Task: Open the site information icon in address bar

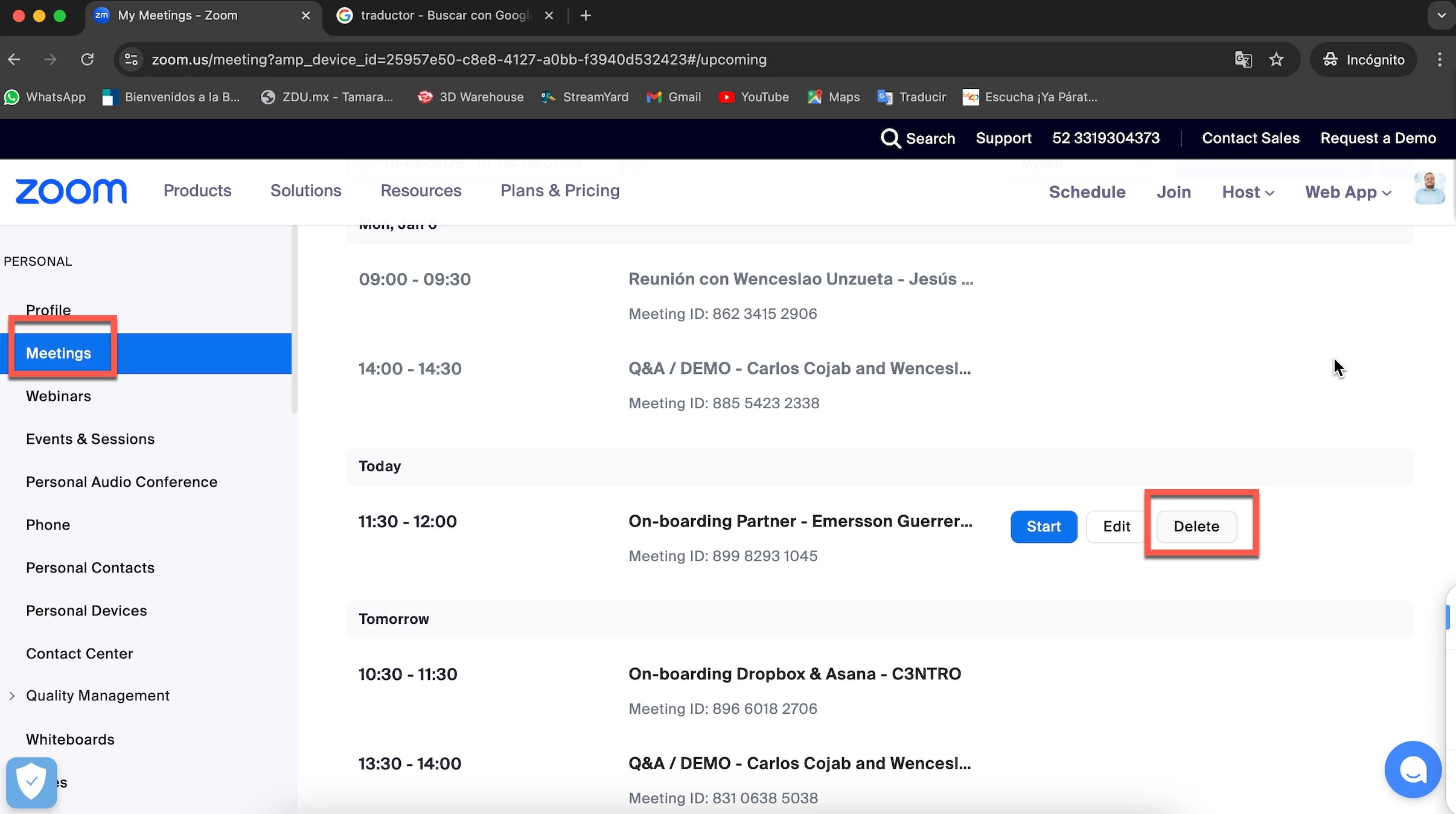Action: 131,59
